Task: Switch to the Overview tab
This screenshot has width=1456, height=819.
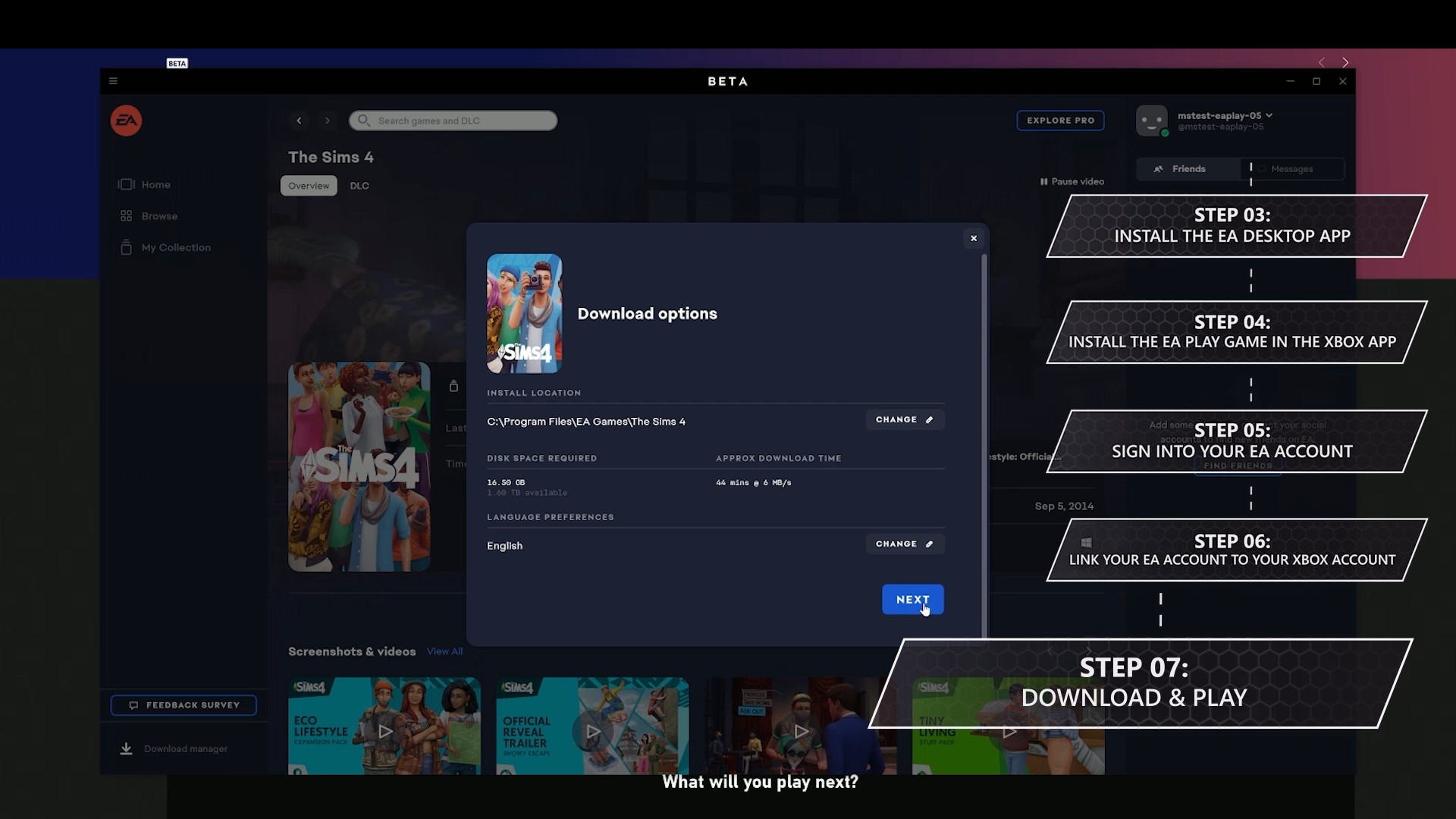Action: pyautogui.click(x=308, y=185)
